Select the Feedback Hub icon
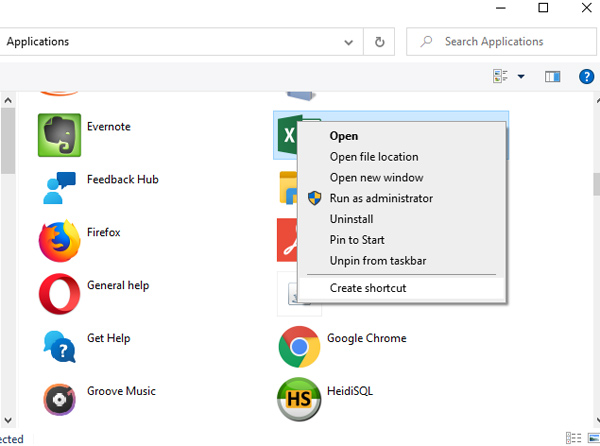 click(x=59, y=188)
